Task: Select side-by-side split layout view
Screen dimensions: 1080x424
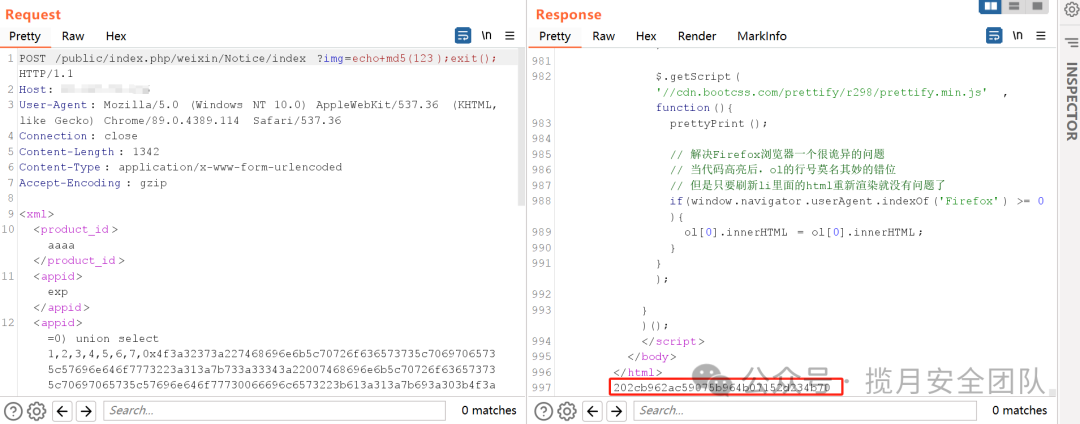Action: 990,6
